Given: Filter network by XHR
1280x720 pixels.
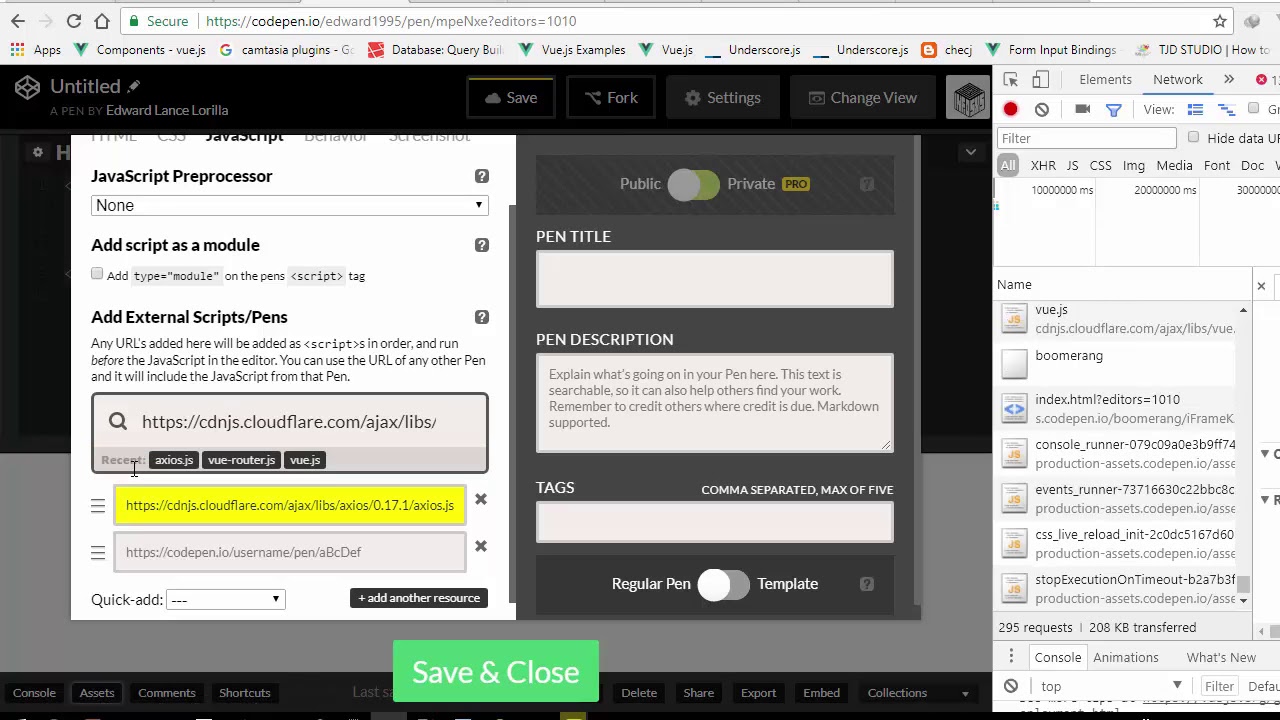Looking at the screenshot, I should click(x=1043, y=166).
